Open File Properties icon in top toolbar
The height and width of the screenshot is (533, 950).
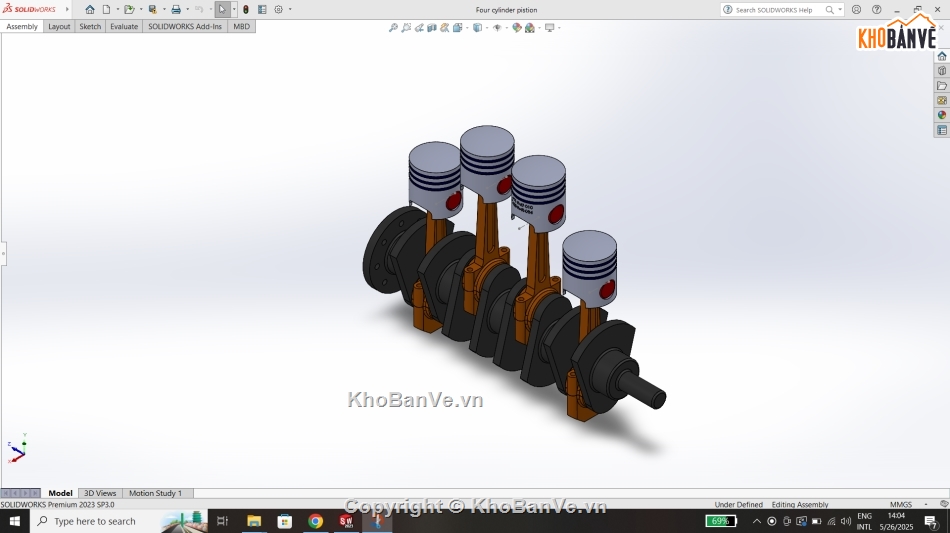tap(262, 10)
